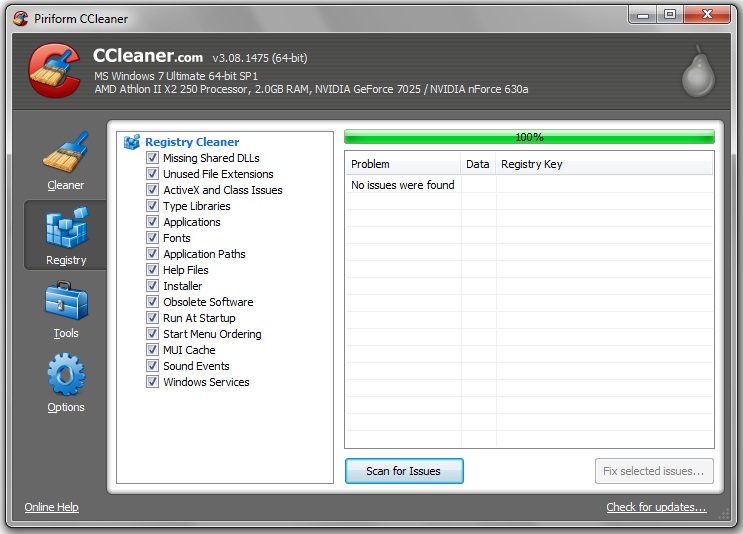Select the 'No issues were found' row
The width and height of the screenshot is (743, 534).
click(x=529, y=185)
